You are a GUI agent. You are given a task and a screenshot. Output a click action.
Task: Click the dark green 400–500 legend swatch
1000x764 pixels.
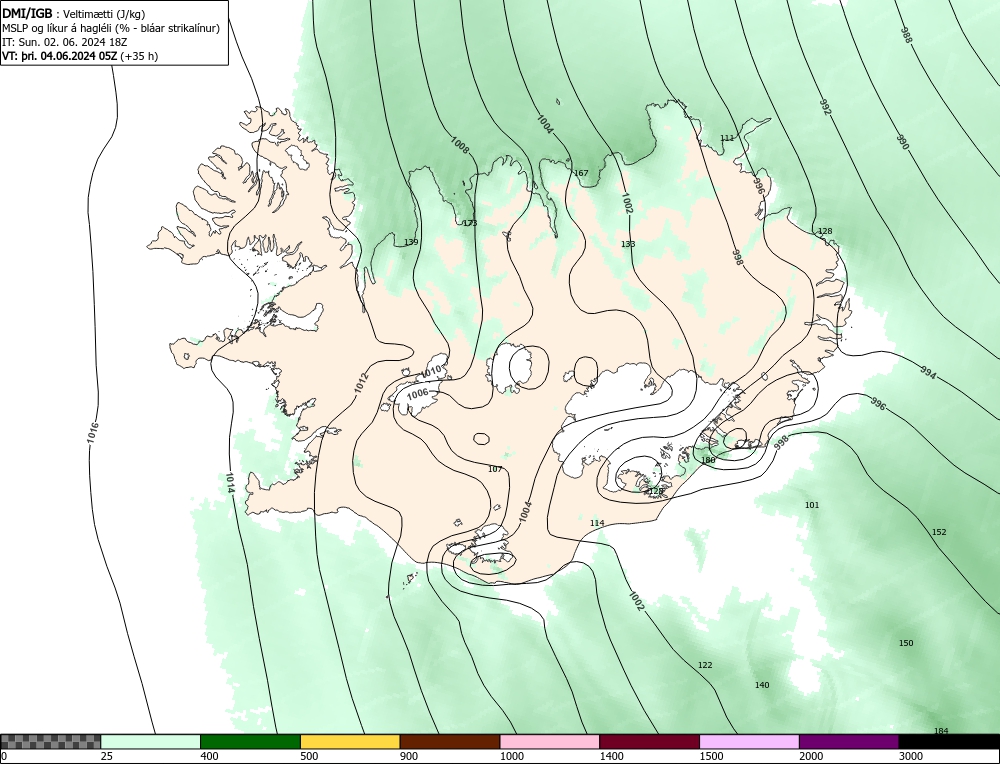coord(250,741)
